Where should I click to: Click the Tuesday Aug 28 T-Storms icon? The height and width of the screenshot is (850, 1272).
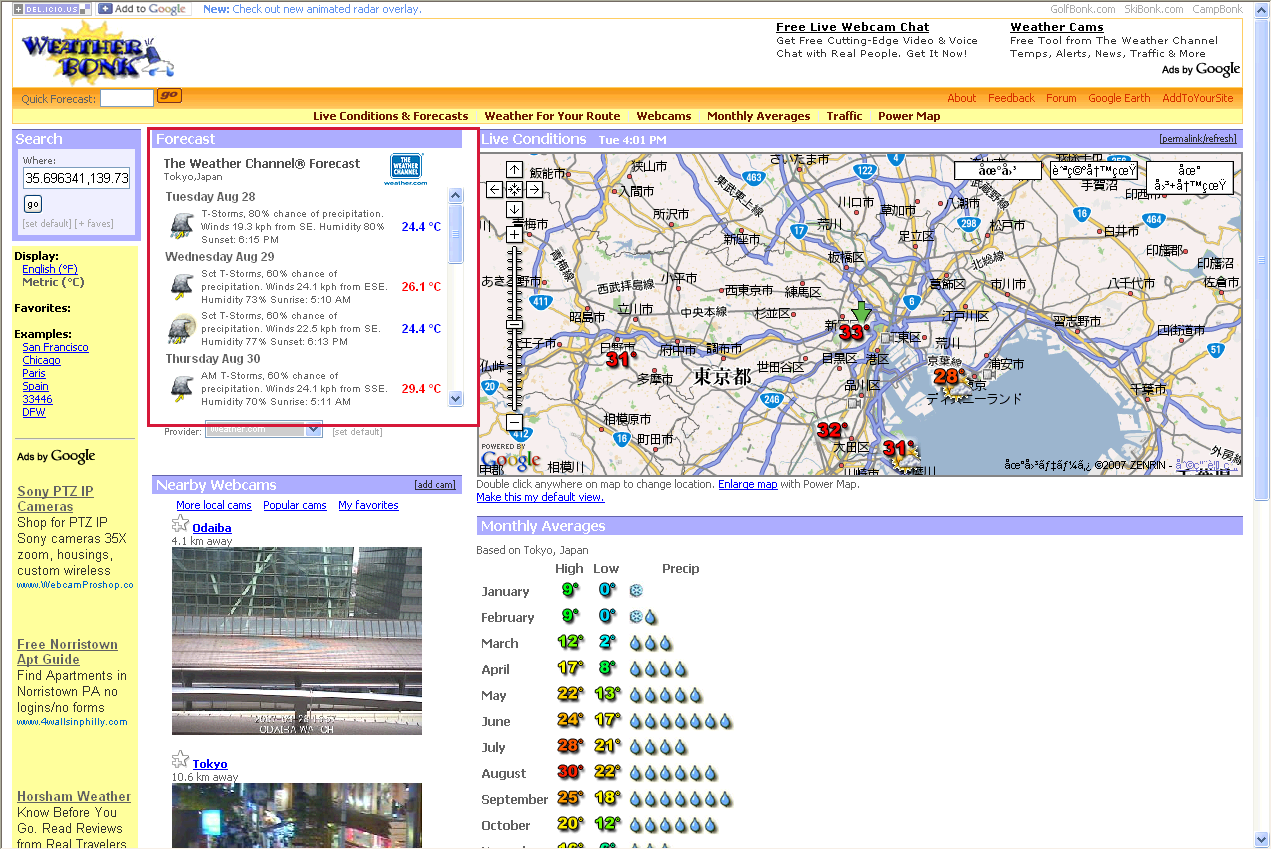(x=181, y=226)
